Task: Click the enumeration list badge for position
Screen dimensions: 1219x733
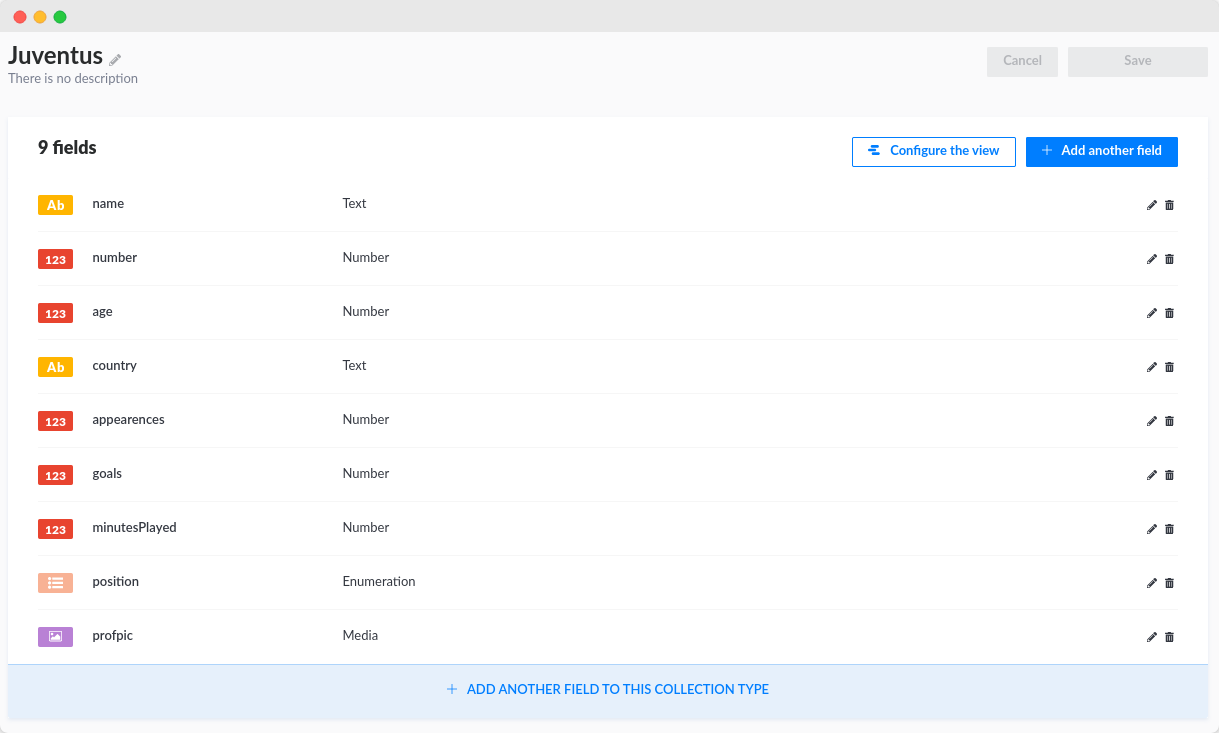Action: pos(55,583)
